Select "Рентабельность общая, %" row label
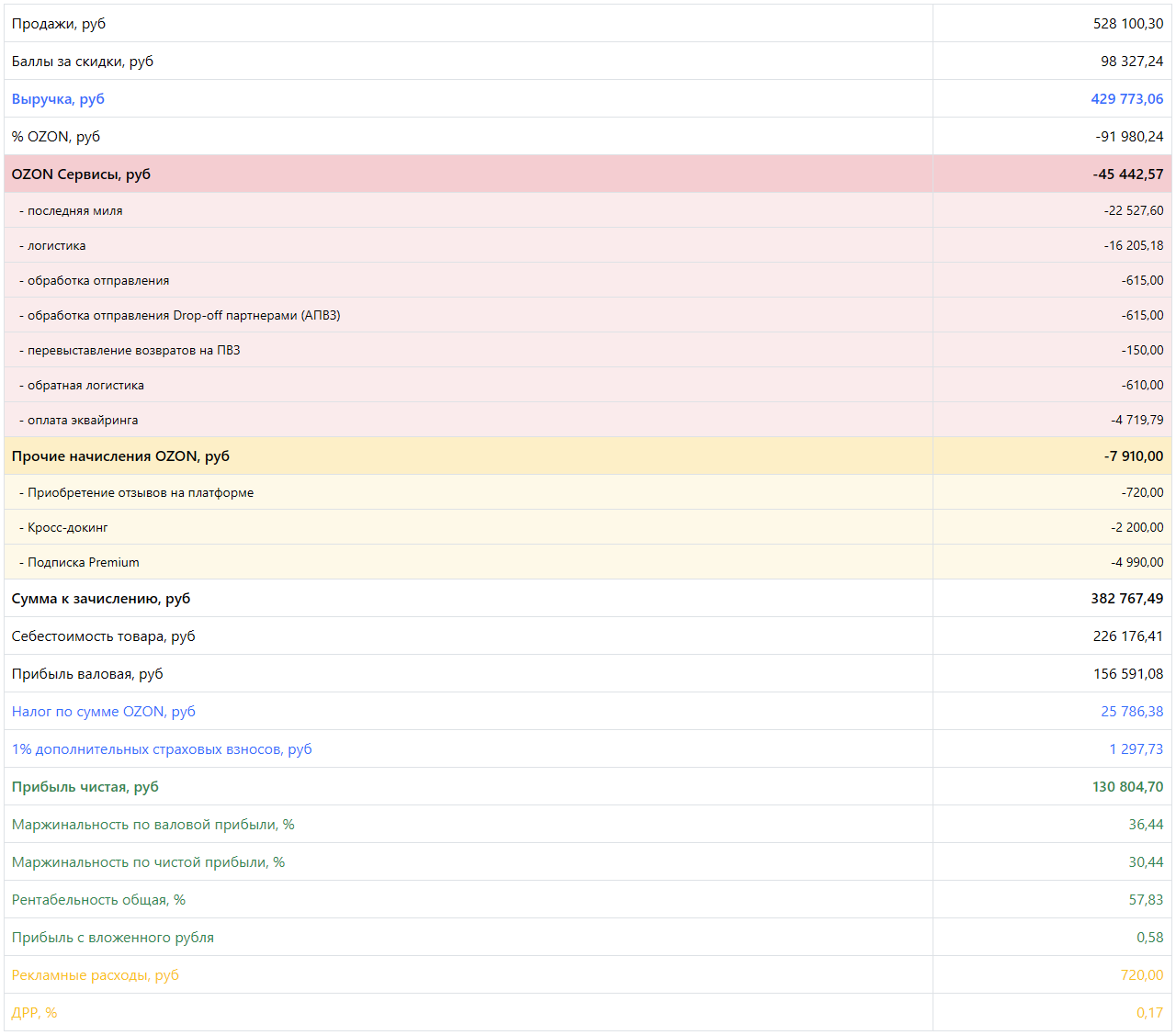Viewport: 1176px width, 1035px height. [x=98, y=900]
